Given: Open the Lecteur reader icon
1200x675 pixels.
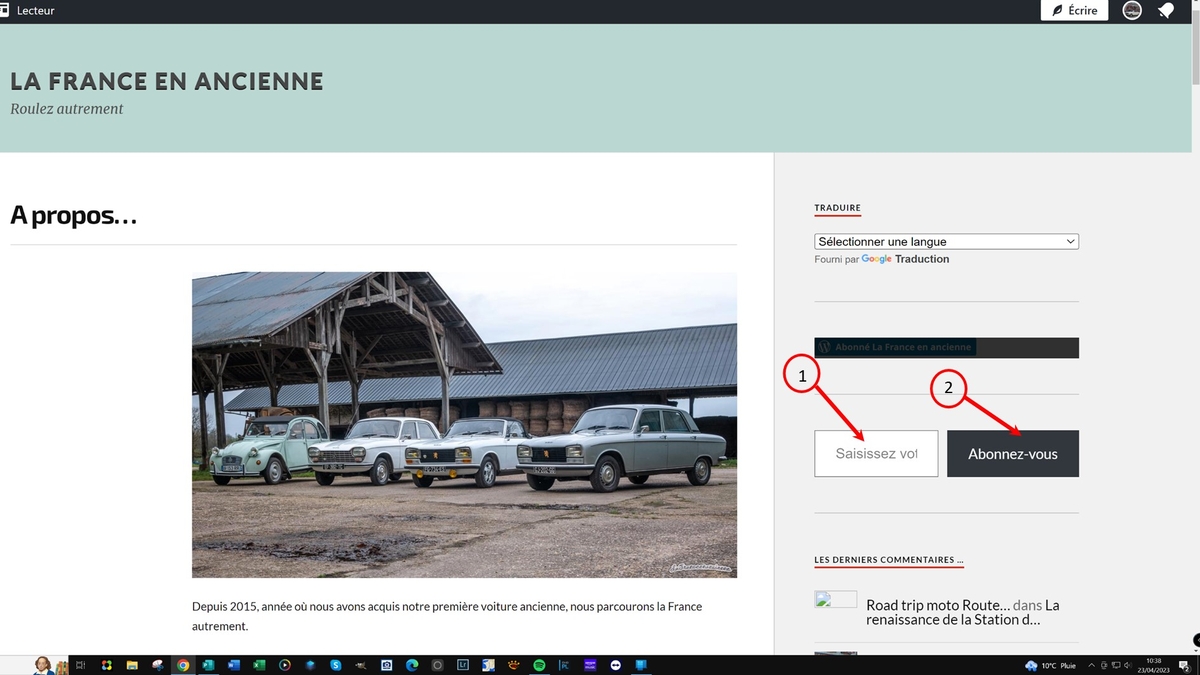Looking at the screenshot, I should pos(6,11).
